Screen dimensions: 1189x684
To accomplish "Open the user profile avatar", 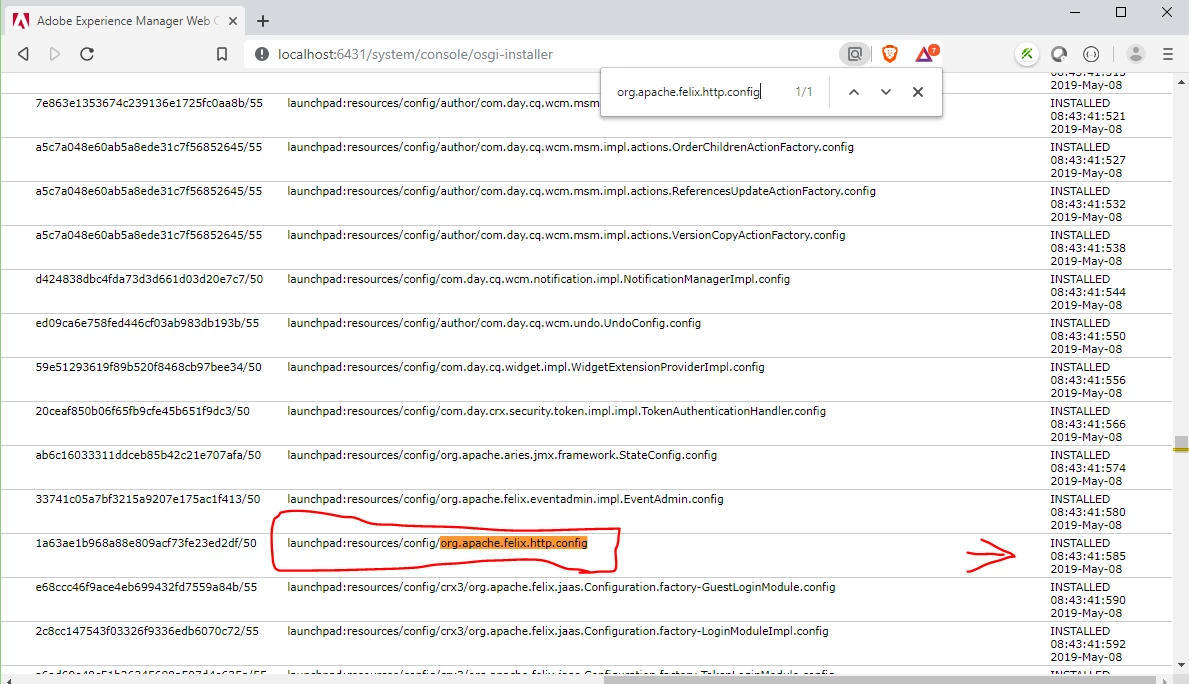I will pyautogui.click(x=1136, y=54).
